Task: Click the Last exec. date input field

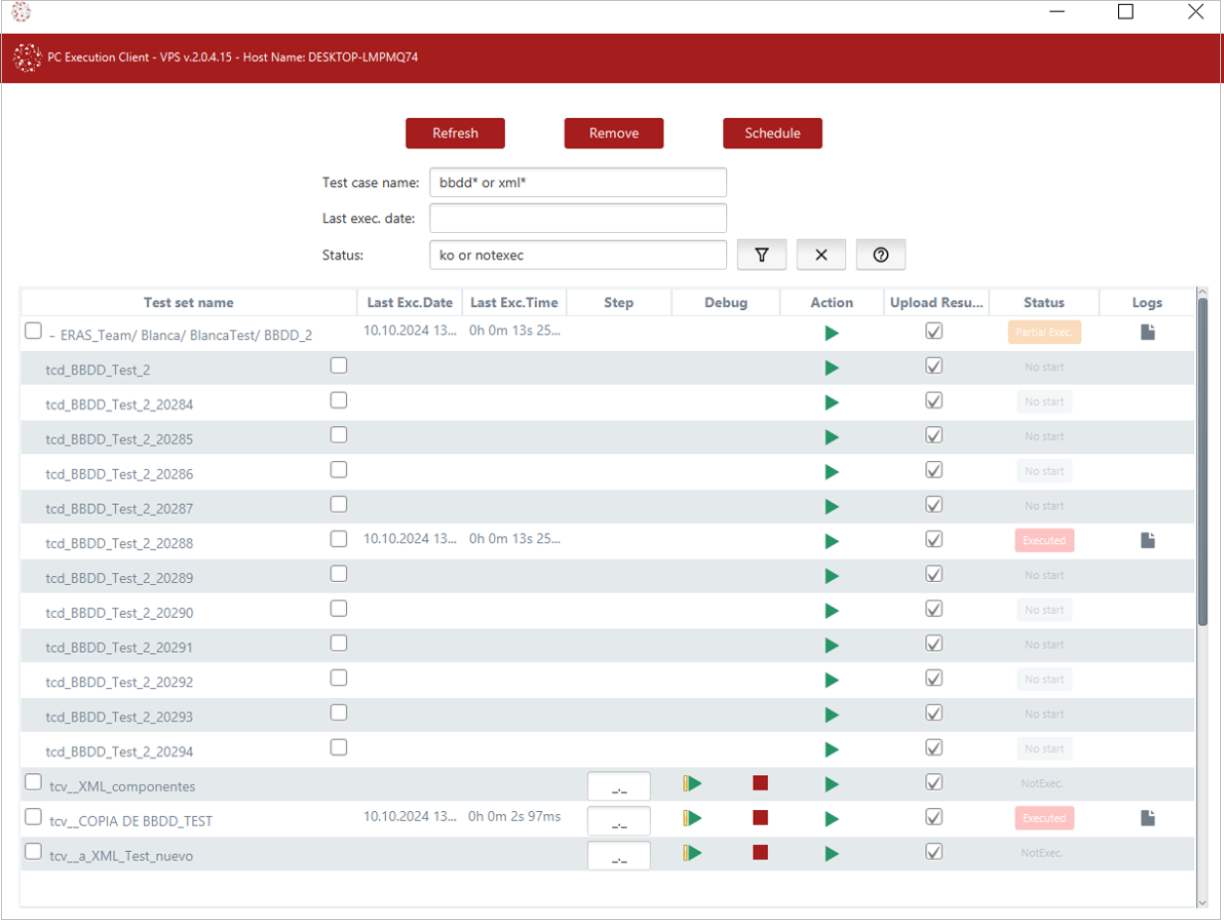Action: click(x=578, y=218)
